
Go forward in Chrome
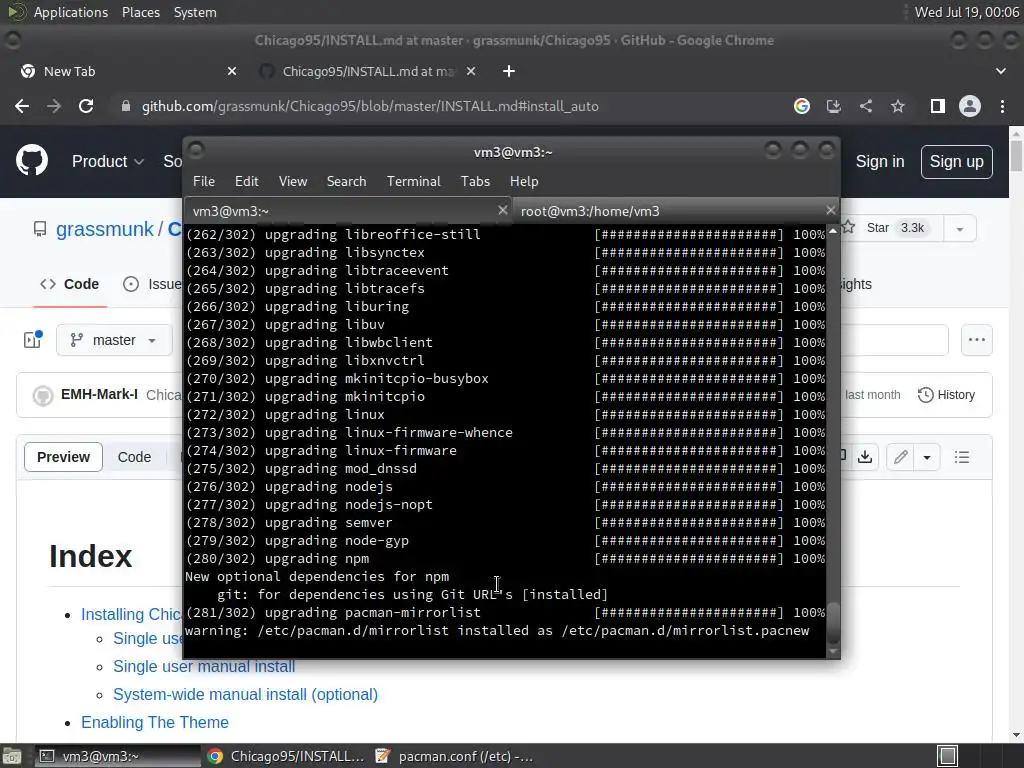point(54,106)
